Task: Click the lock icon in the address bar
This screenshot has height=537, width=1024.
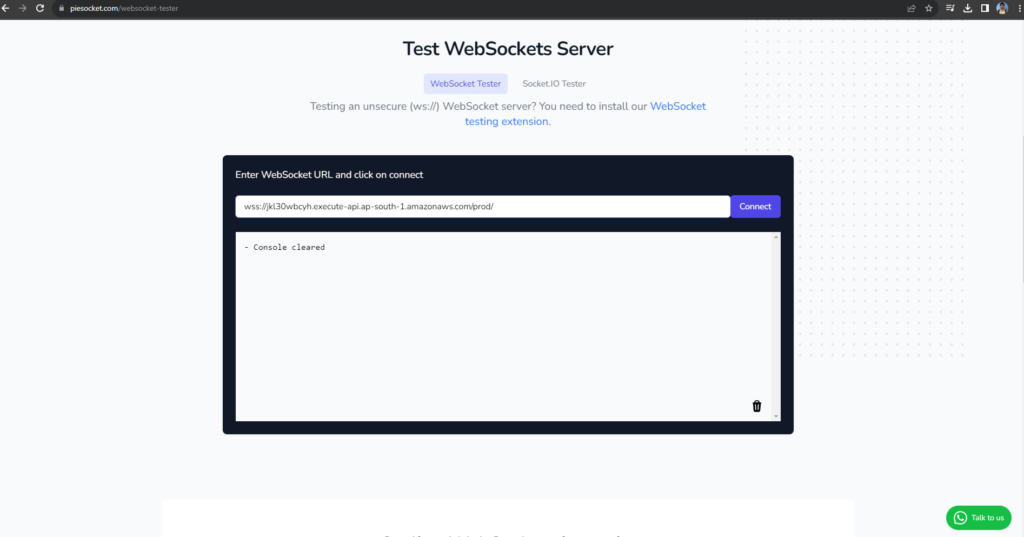Action: pos(61,8)
